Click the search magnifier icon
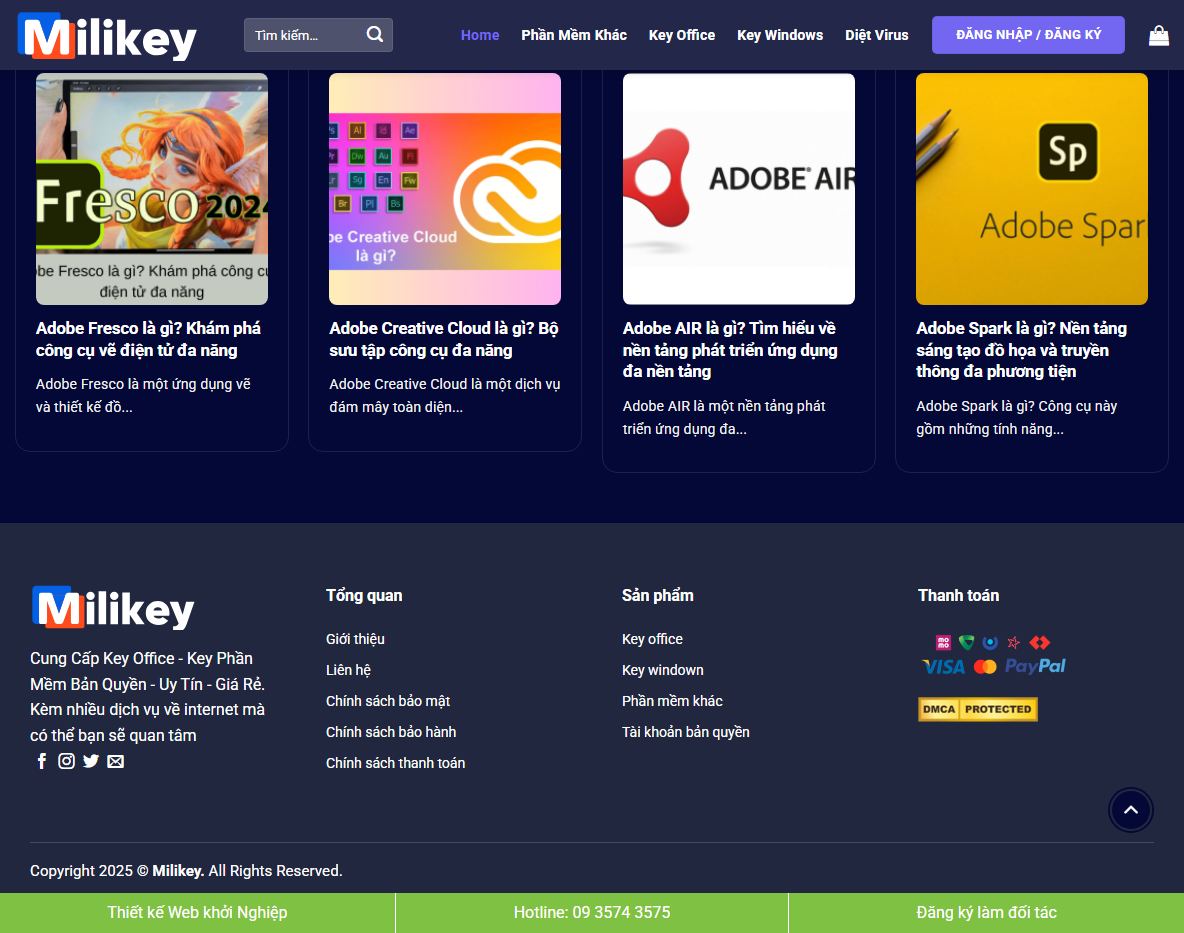This screenshot has height=933, width=1184. (374, 34)
